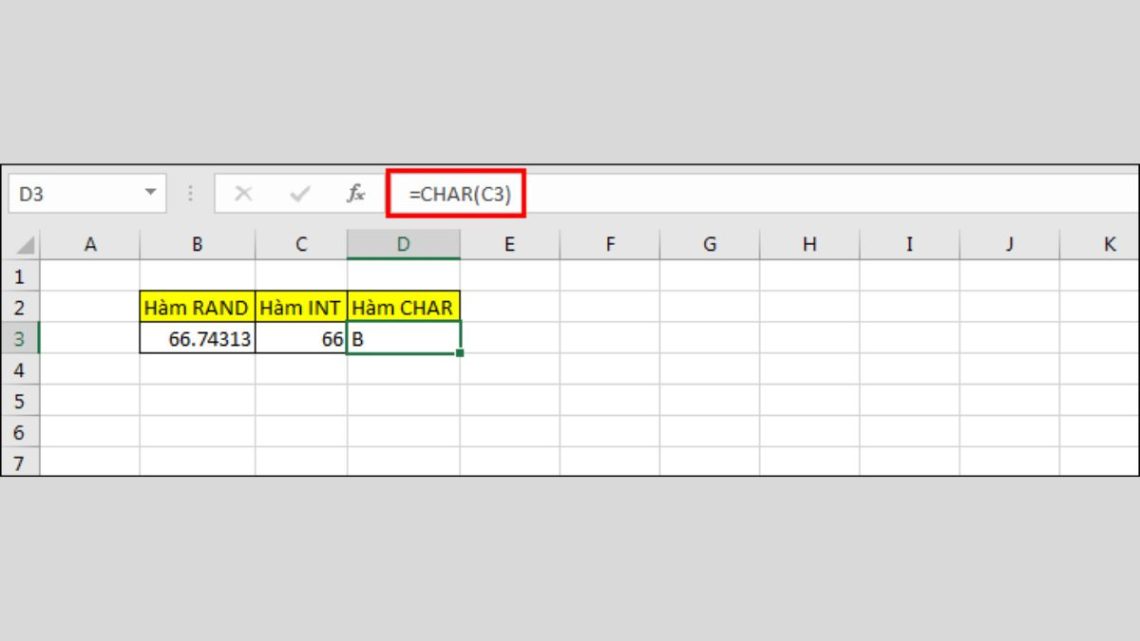The width and height of the screenshot is (1140, 641).
Task: Select row header 7
Action: [x=19, y=463]
